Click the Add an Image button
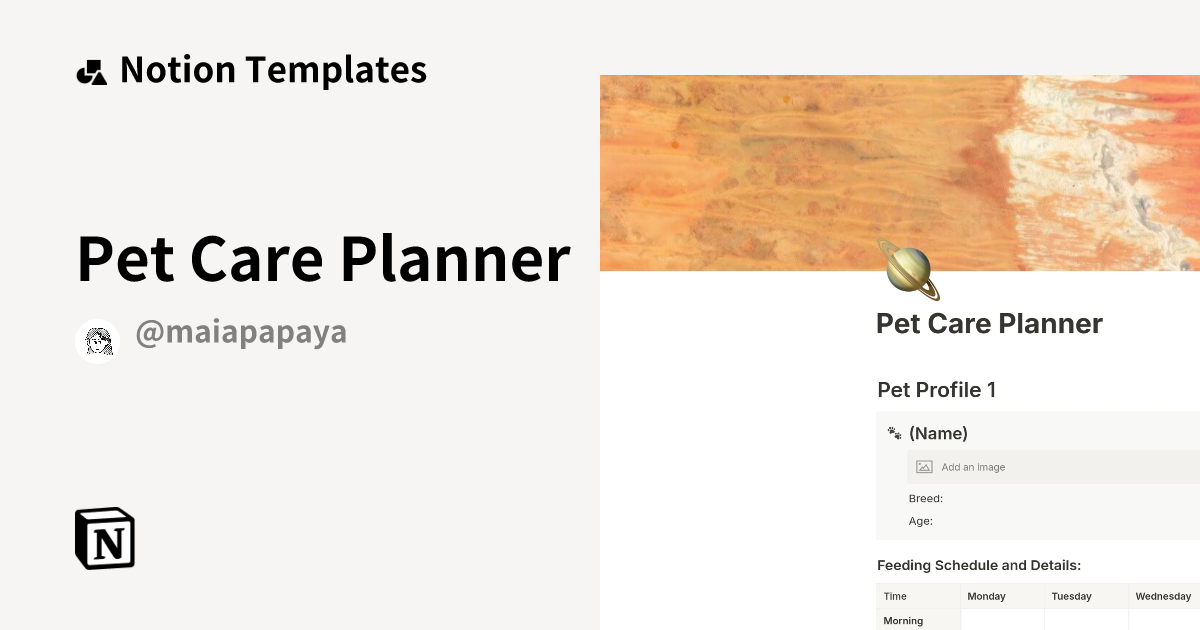This screenshot has width=1200, height=630. (x=972, y=466)
